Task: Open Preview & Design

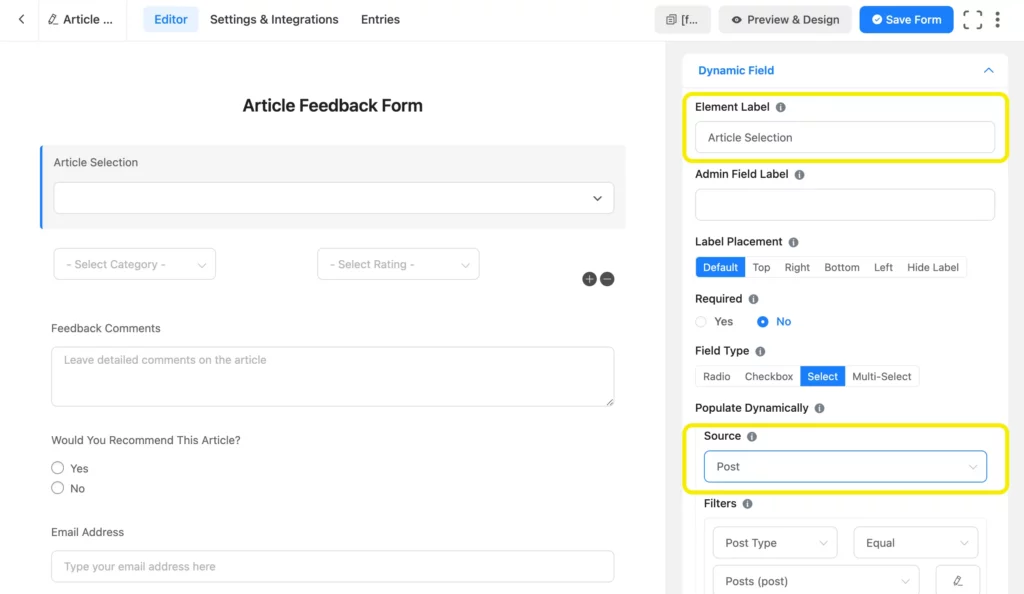Action: [784, 19]
